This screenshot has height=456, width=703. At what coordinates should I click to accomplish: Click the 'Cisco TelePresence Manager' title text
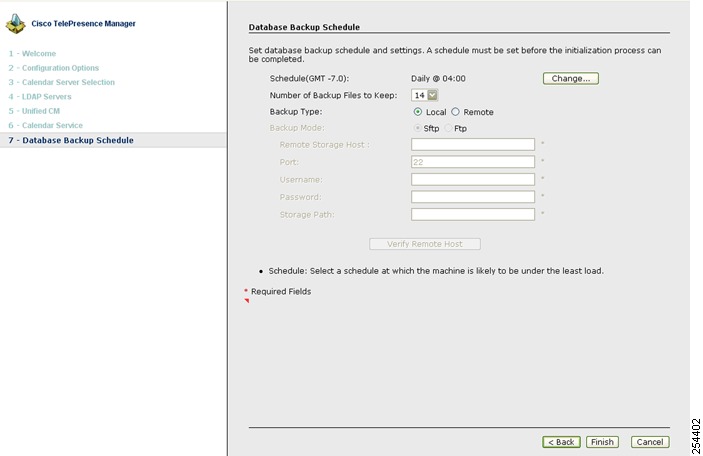83,23
